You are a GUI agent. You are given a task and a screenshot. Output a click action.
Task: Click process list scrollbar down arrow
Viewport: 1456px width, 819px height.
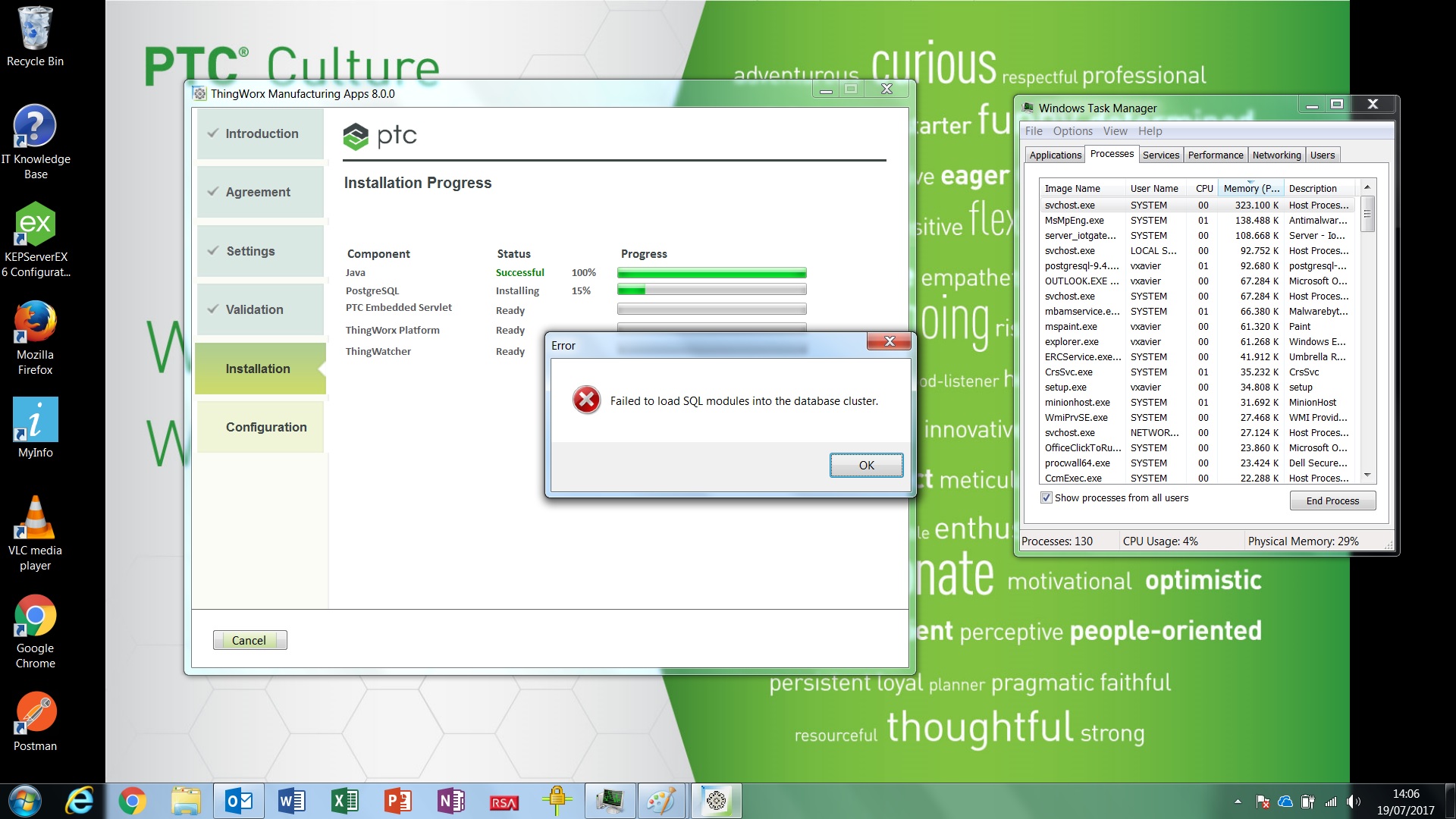pyautogui.click(x=1367, y=475)
